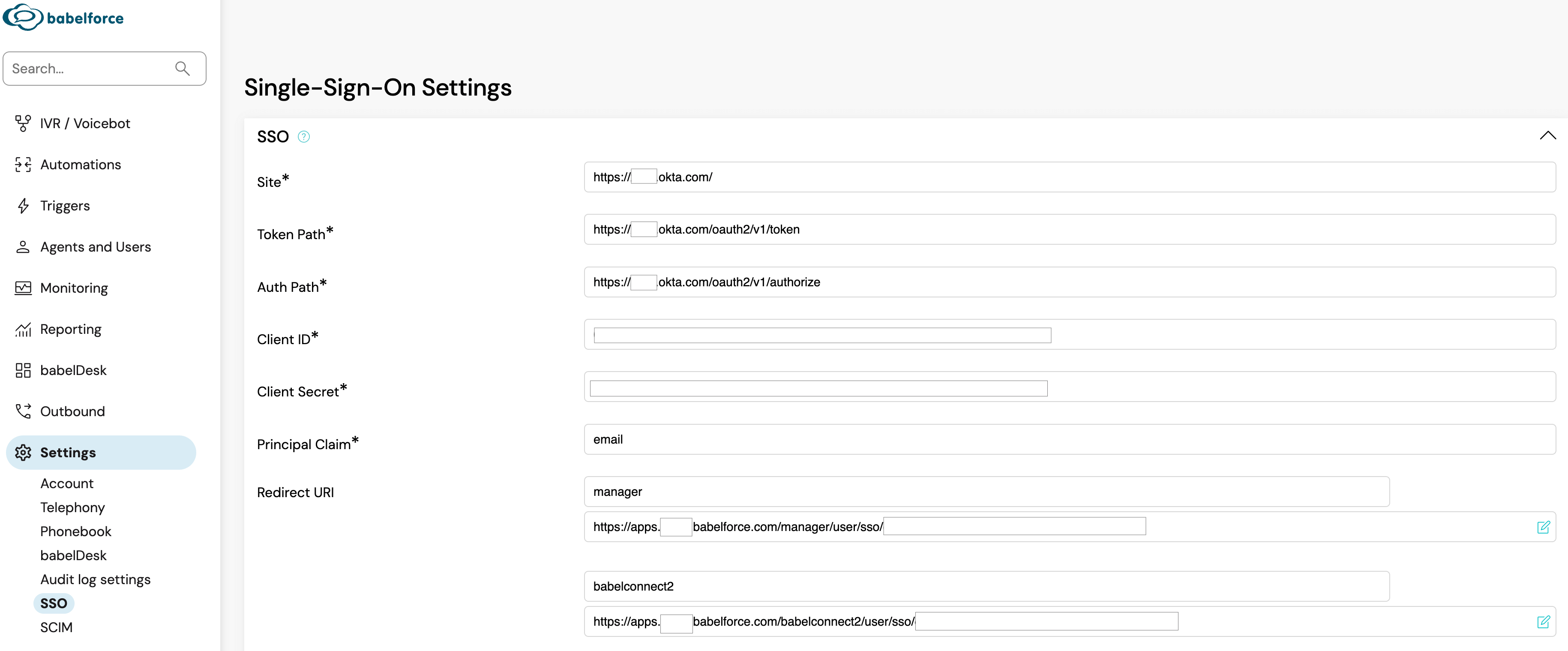Screen dimensions: 1568x651
Task: Click the Site label
Action: point(273,181)
